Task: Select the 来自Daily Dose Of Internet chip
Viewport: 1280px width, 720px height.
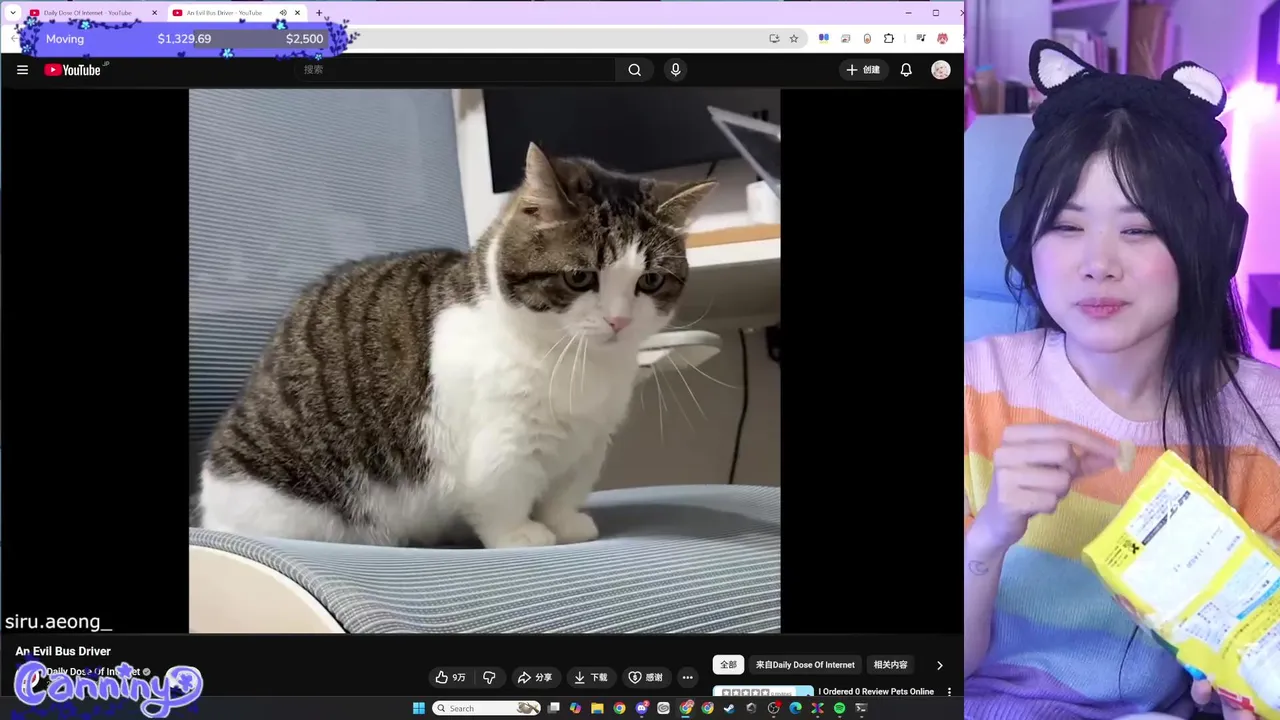Action: pos(805,665)
